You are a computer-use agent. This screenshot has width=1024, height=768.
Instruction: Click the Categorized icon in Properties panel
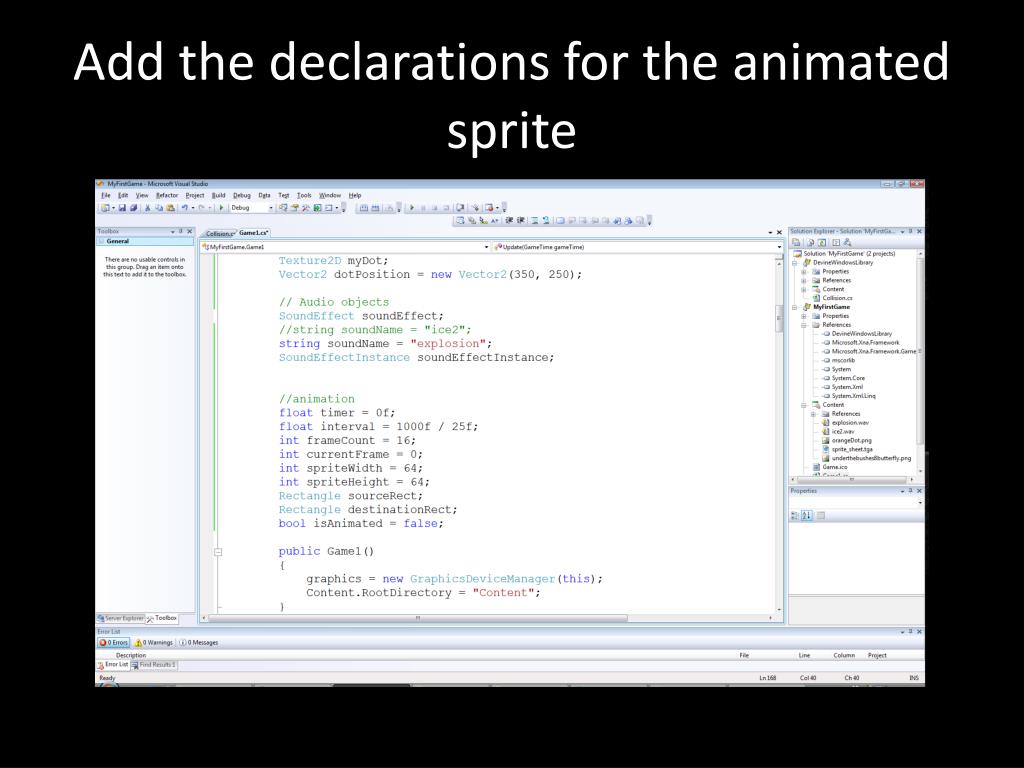(795, 515)
